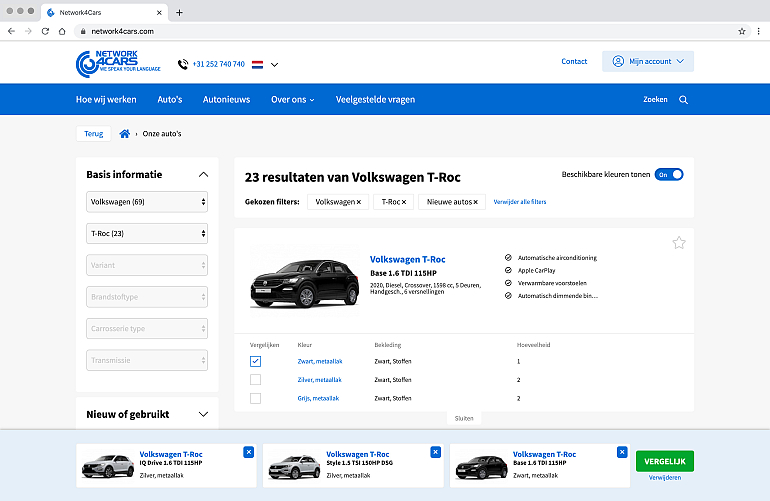Click the browser home button

pyautogui.click(x=62, y=31)
